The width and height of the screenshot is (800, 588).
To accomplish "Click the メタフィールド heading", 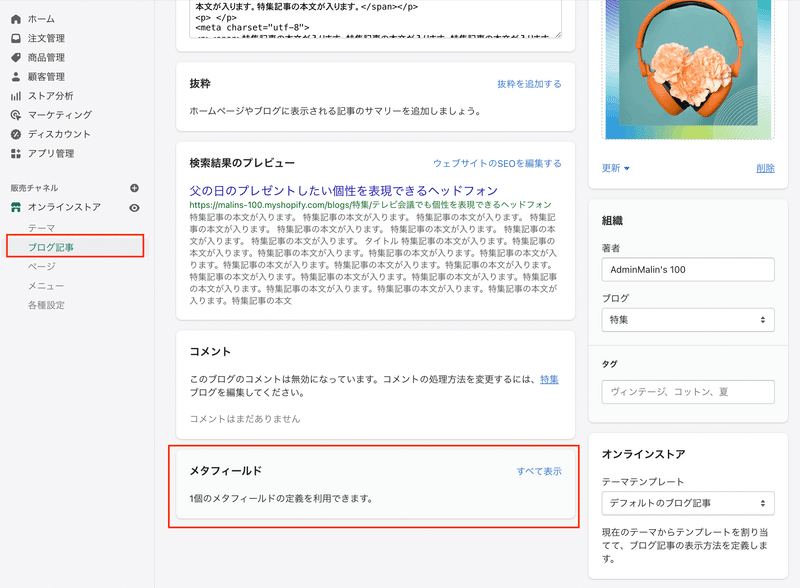I will [x=226, y=471].
